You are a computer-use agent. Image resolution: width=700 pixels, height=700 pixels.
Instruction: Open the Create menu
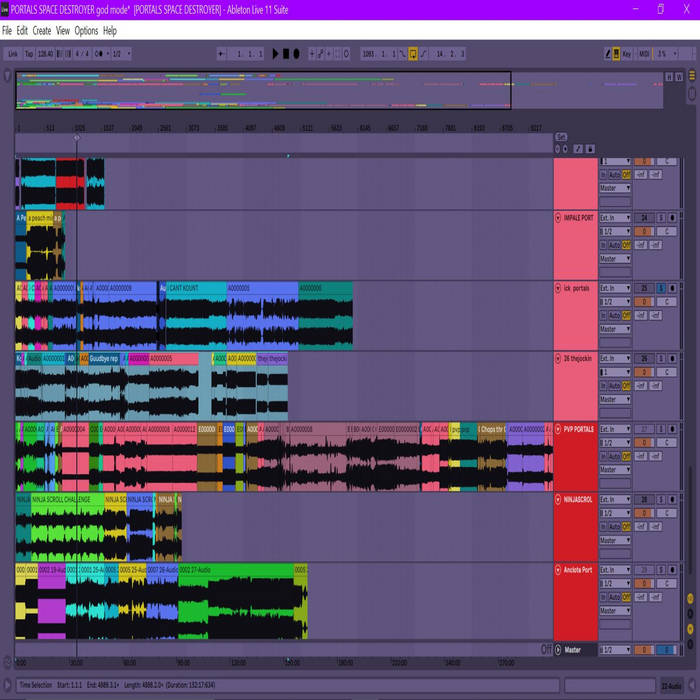pyautogui.click(x=41, y=31)
